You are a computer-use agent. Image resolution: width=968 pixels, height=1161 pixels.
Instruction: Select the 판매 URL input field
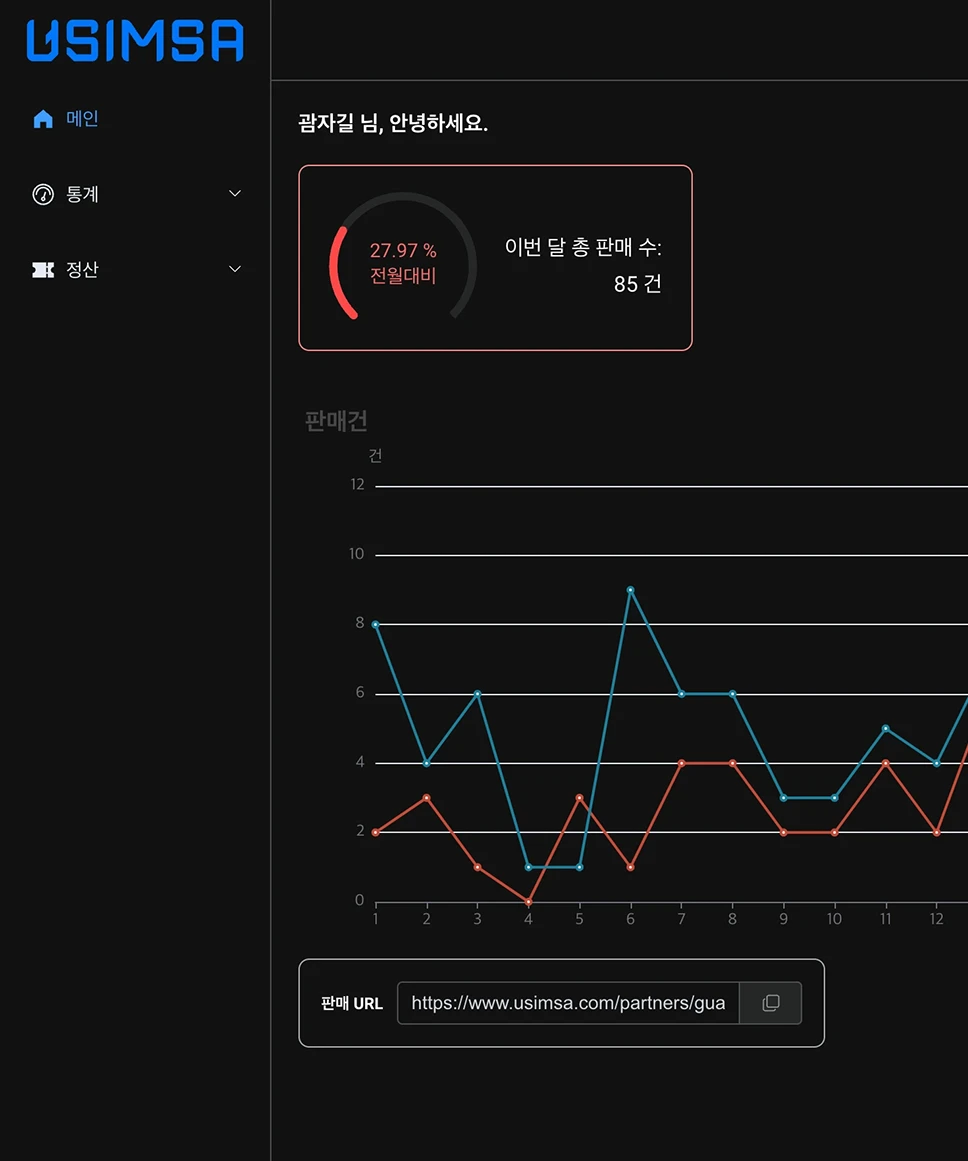coord(567,1002)
